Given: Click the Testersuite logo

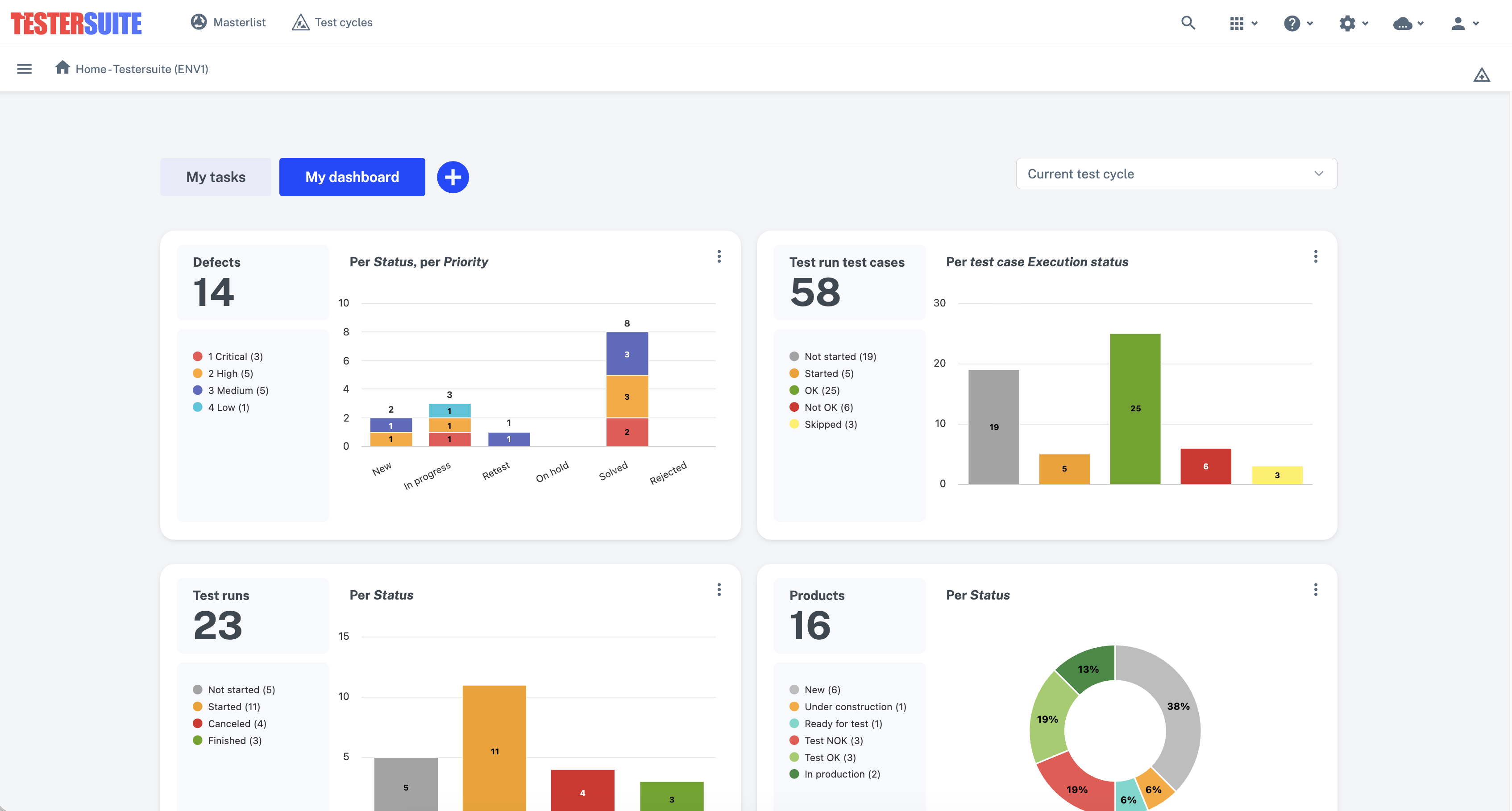Looking at the screenshot, I should coord(76,23).
